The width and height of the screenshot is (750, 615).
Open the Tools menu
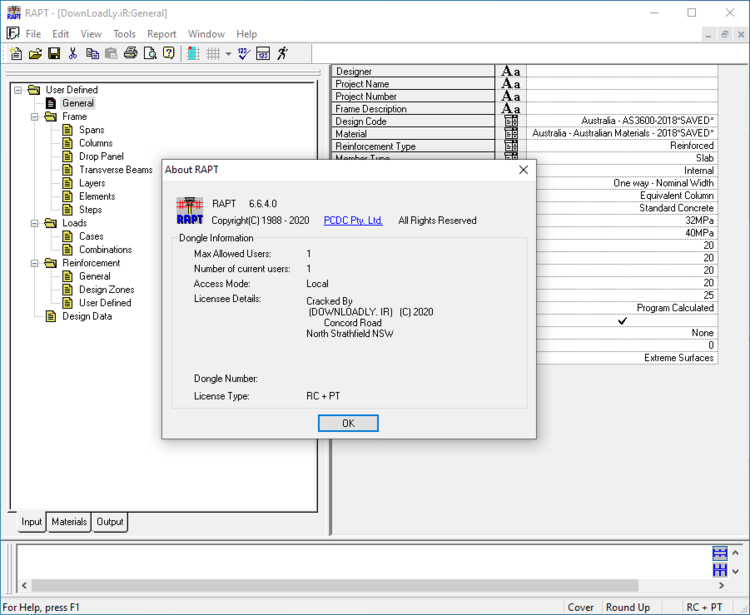coord(124,34)
